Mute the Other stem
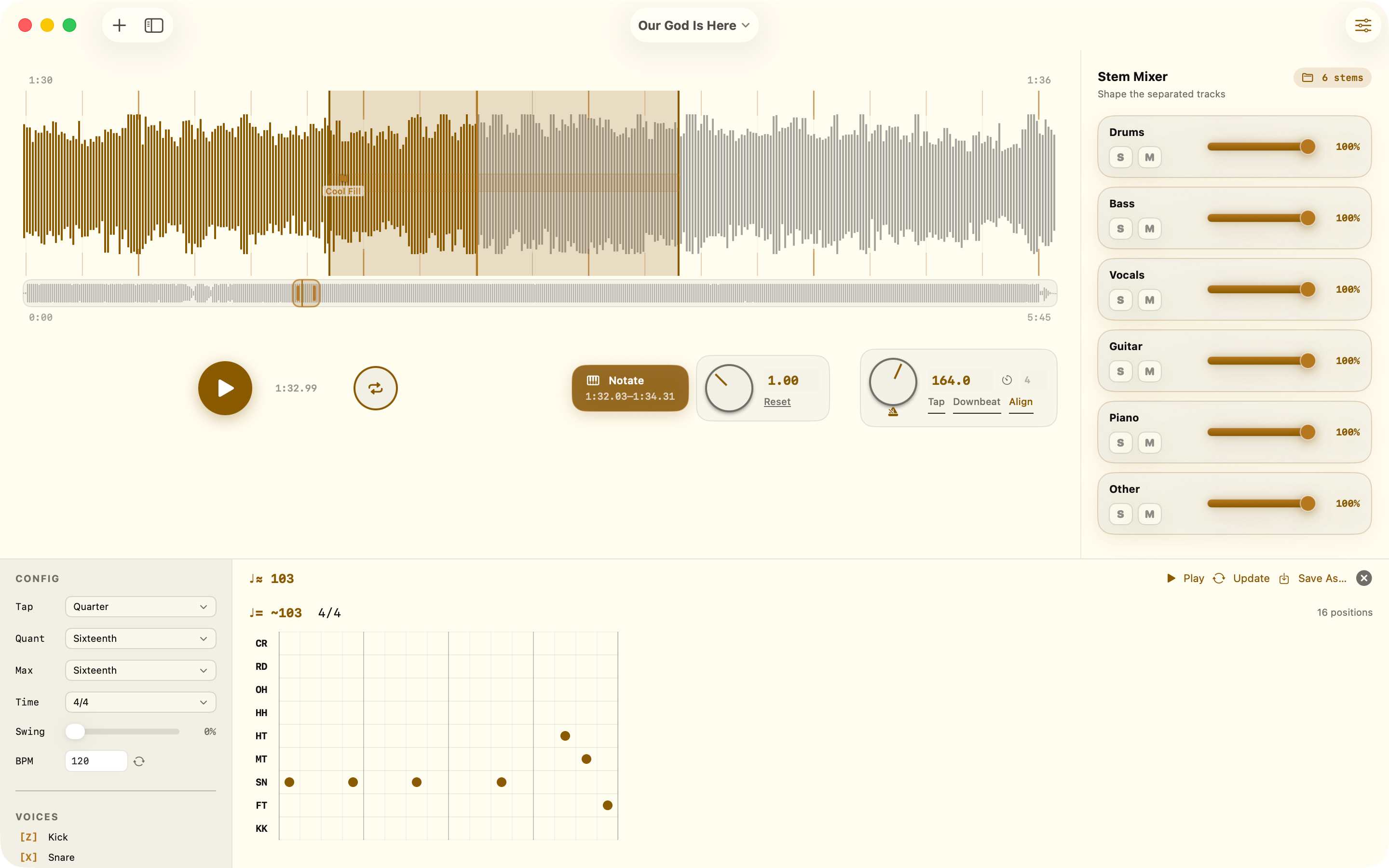The image size is (1389, 868). pyautogui.click(x=1149, y=514)
